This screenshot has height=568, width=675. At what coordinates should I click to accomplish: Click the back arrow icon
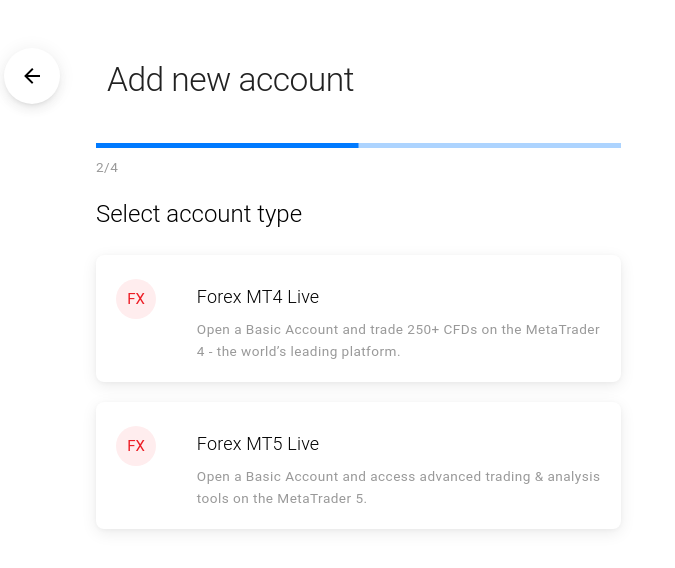pos(32,76)
